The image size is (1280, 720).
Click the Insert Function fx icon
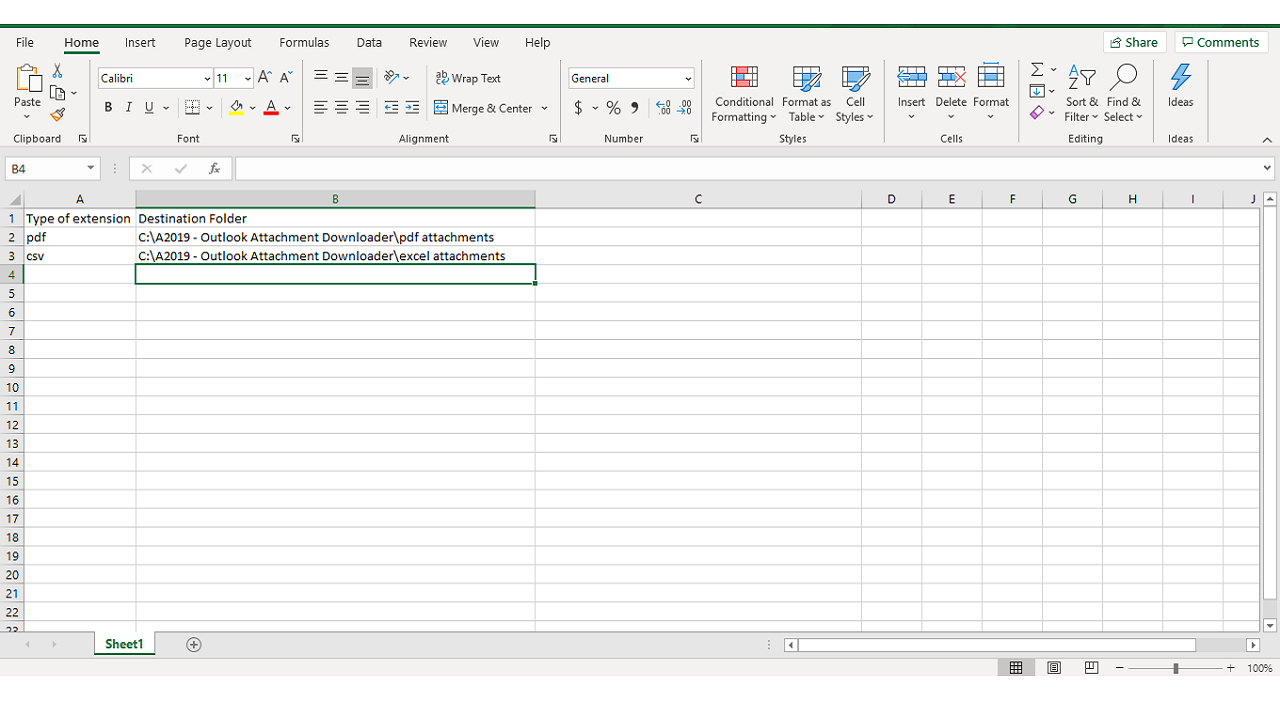pos(214,169)
